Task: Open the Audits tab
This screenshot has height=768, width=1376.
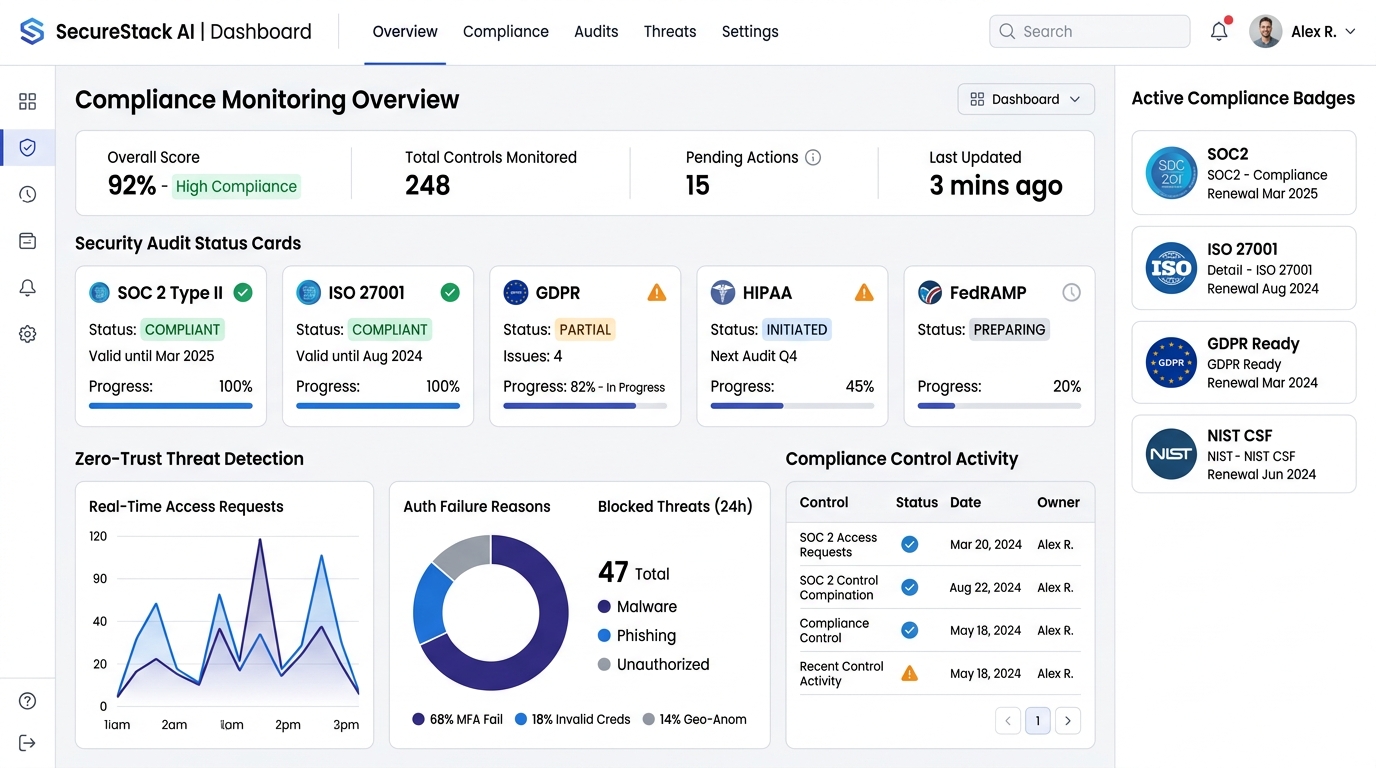Action: tap(596, 31)
